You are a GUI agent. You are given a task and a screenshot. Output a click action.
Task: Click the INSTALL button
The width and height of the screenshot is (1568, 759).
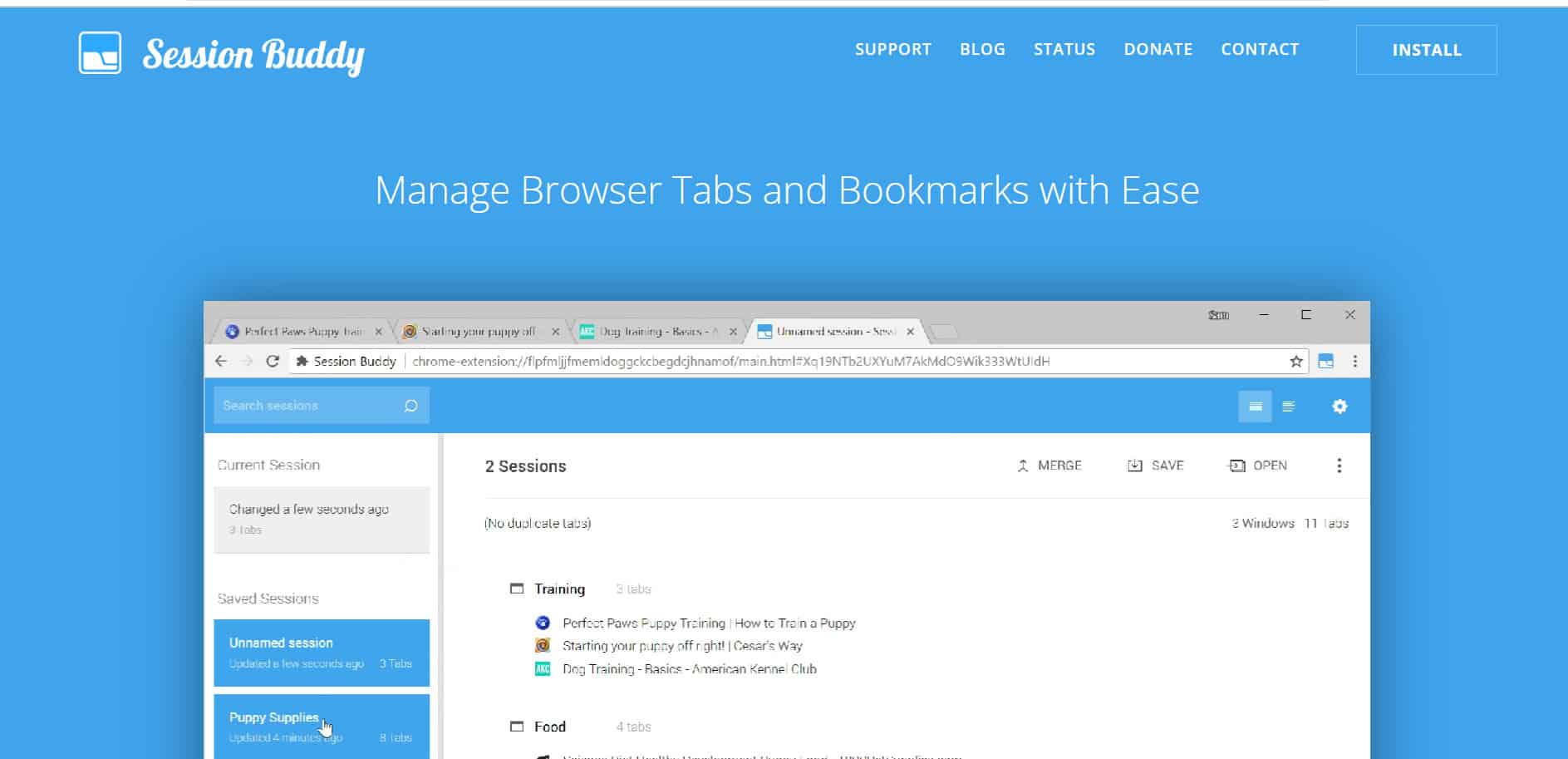click(x=1427, y=50)
